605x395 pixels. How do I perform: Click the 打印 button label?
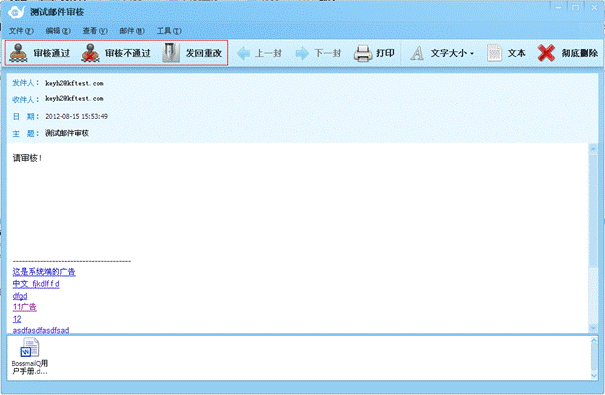385,53
